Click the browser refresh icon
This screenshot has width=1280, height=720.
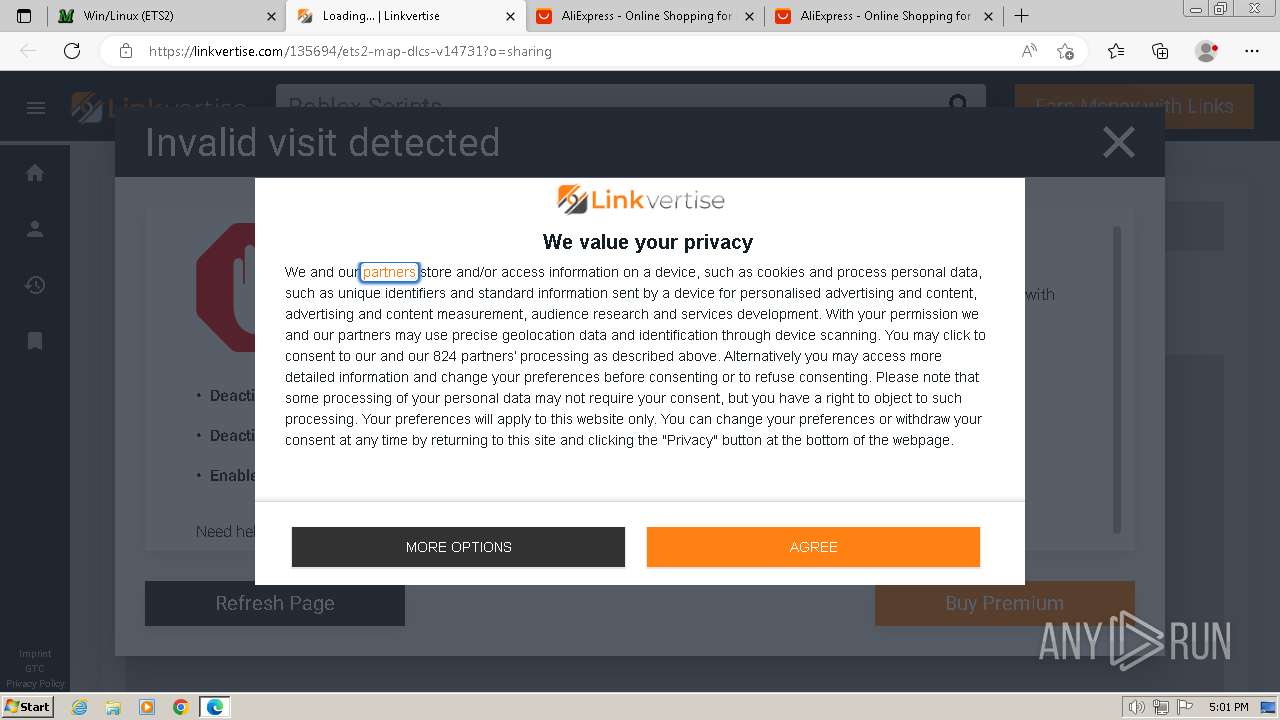pos(72,51)
